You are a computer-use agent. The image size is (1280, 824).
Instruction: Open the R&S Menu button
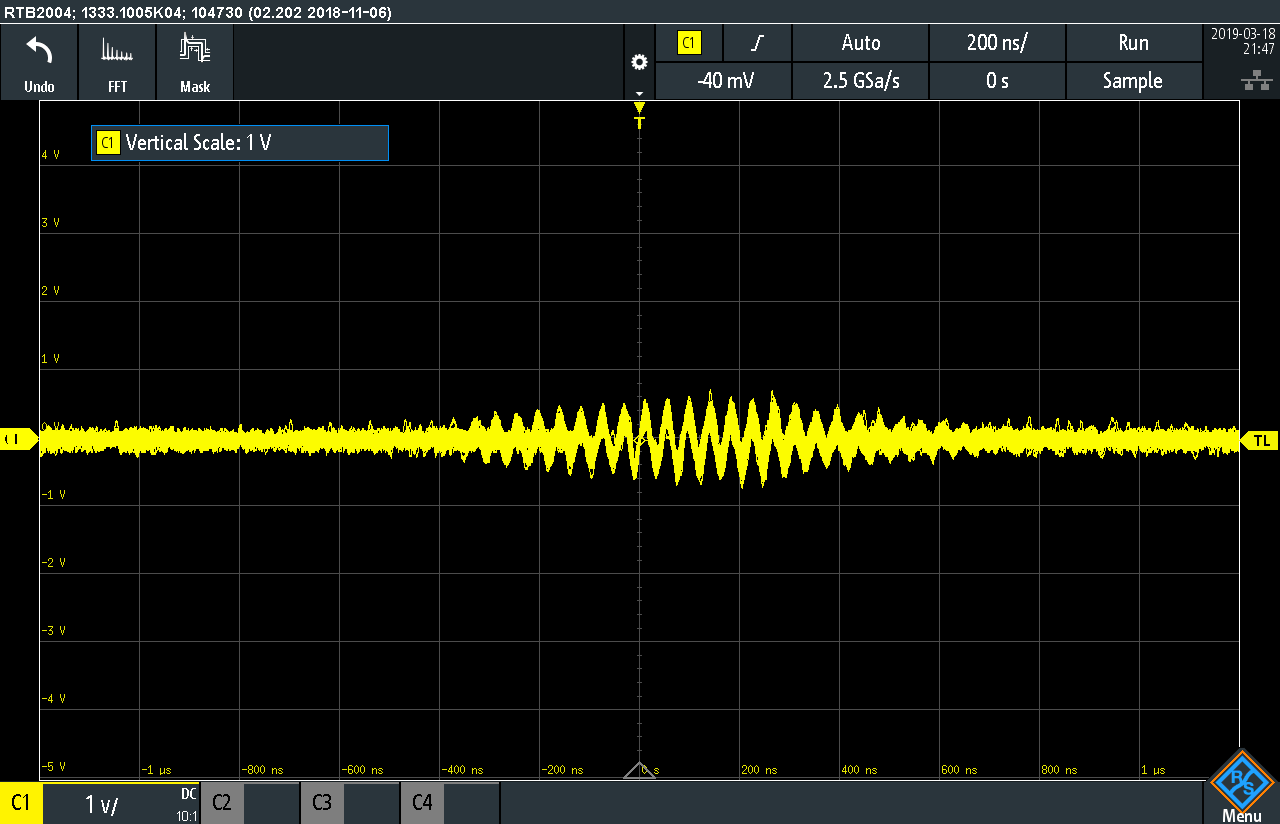[1241, 787]
